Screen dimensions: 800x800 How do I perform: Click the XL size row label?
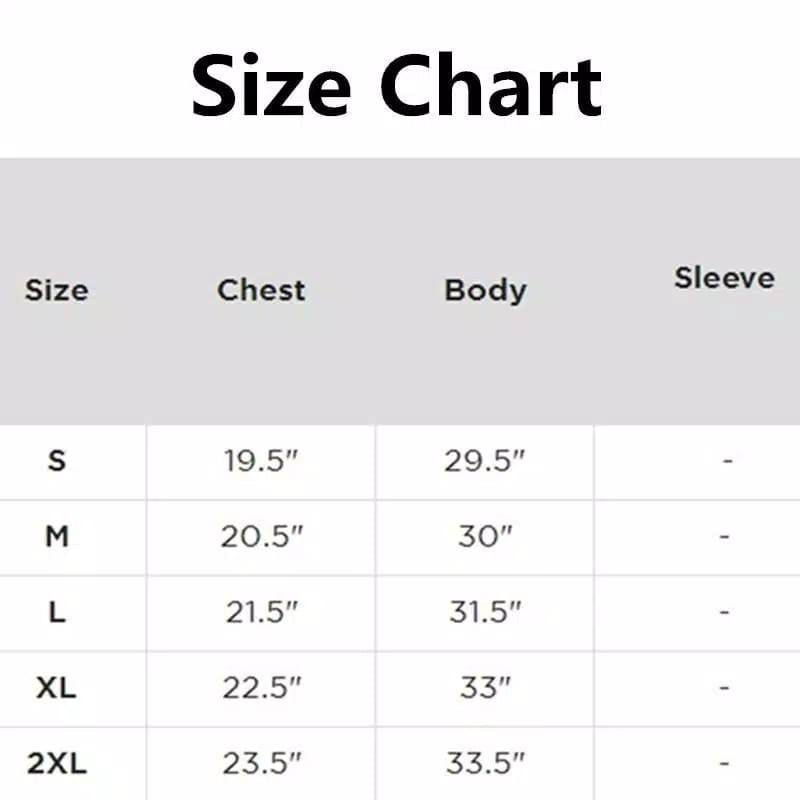(57, 688)
